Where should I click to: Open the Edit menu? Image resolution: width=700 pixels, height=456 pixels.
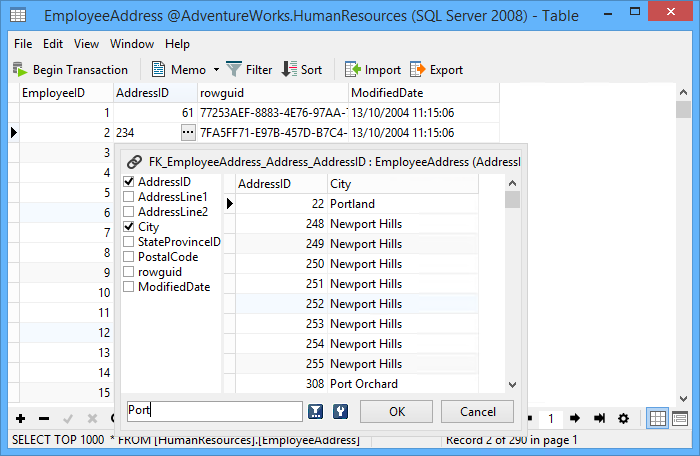point(53,44)
